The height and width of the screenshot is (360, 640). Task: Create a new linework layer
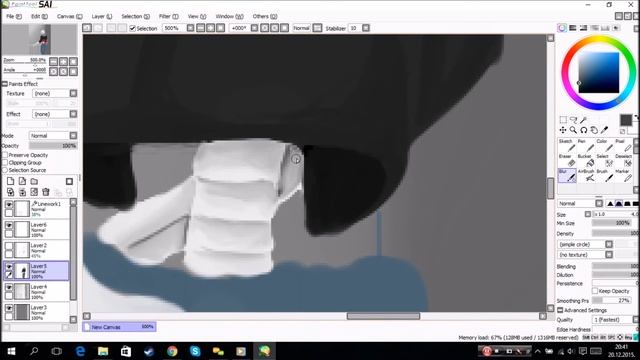tap(22, 181)
